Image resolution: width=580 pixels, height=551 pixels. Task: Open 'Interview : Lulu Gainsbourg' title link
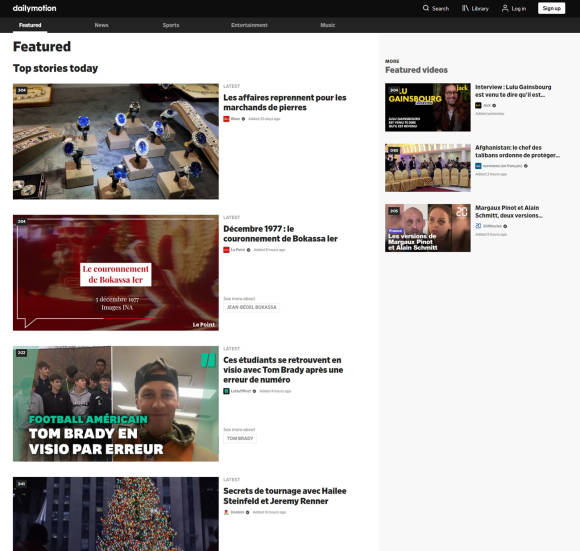pos(513,91)
